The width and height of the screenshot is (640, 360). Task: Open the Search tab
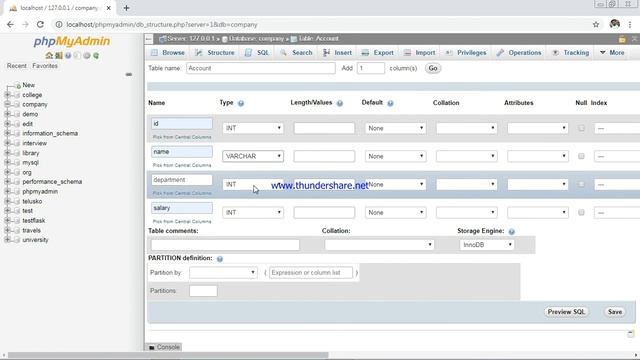296,53
